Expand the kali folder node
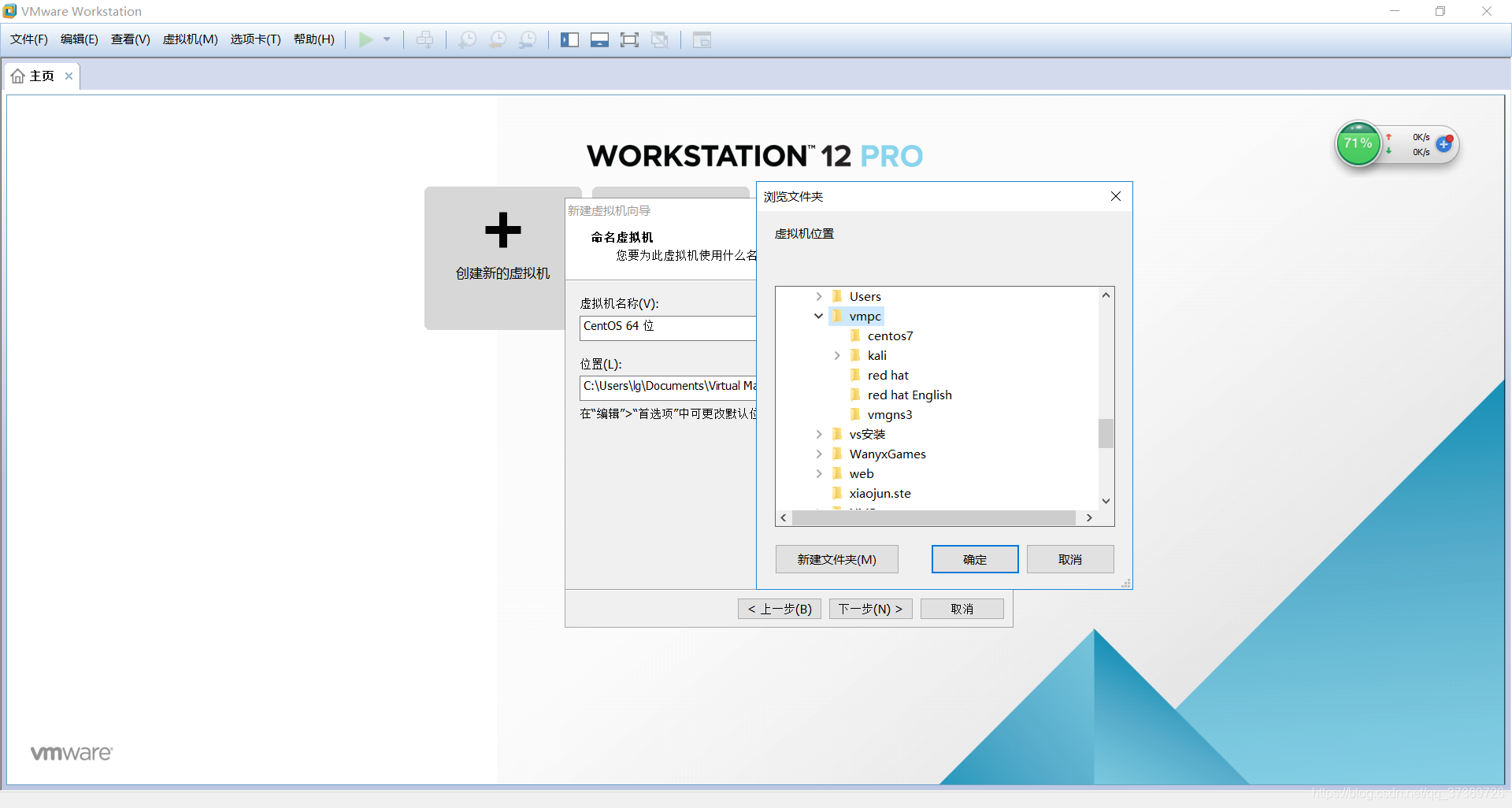1512x808 pixels. click(837, 355)
